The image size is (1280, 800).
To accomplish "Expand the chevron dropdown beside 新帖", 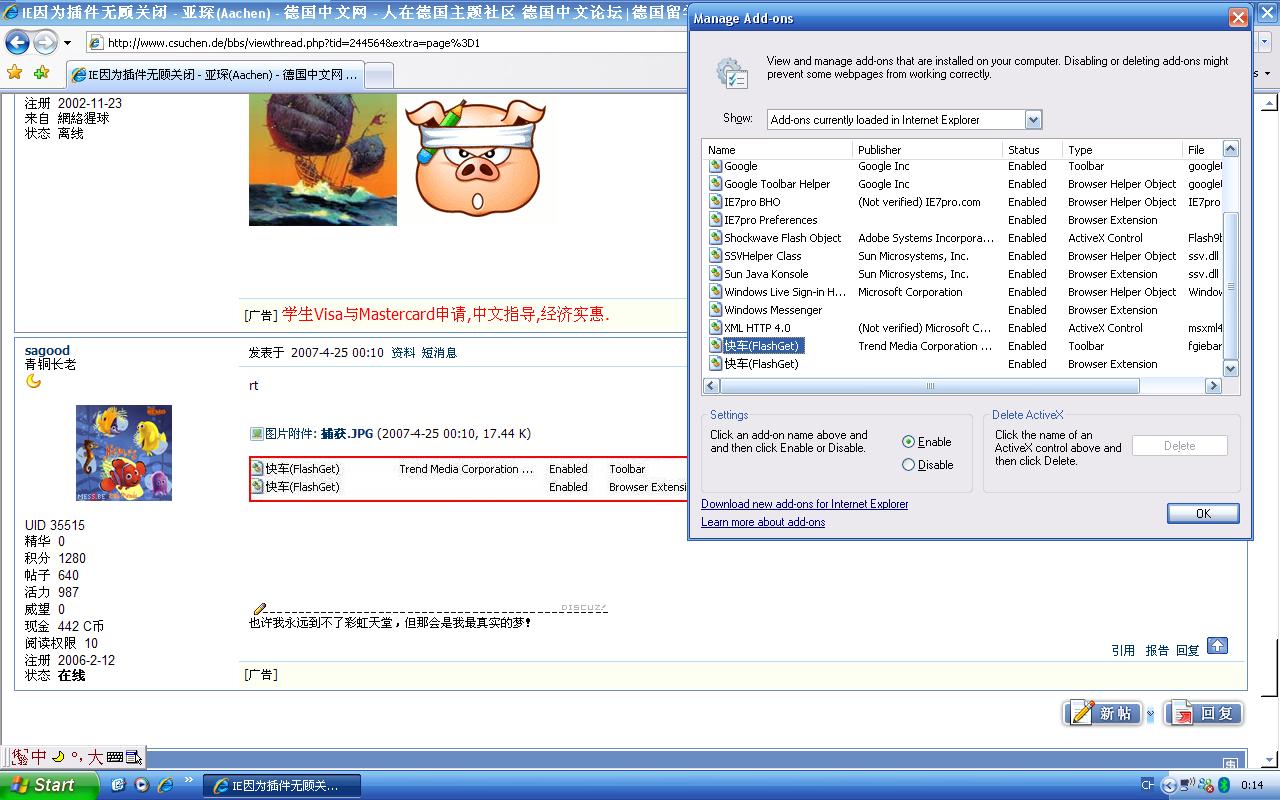I will [1150, 714].
